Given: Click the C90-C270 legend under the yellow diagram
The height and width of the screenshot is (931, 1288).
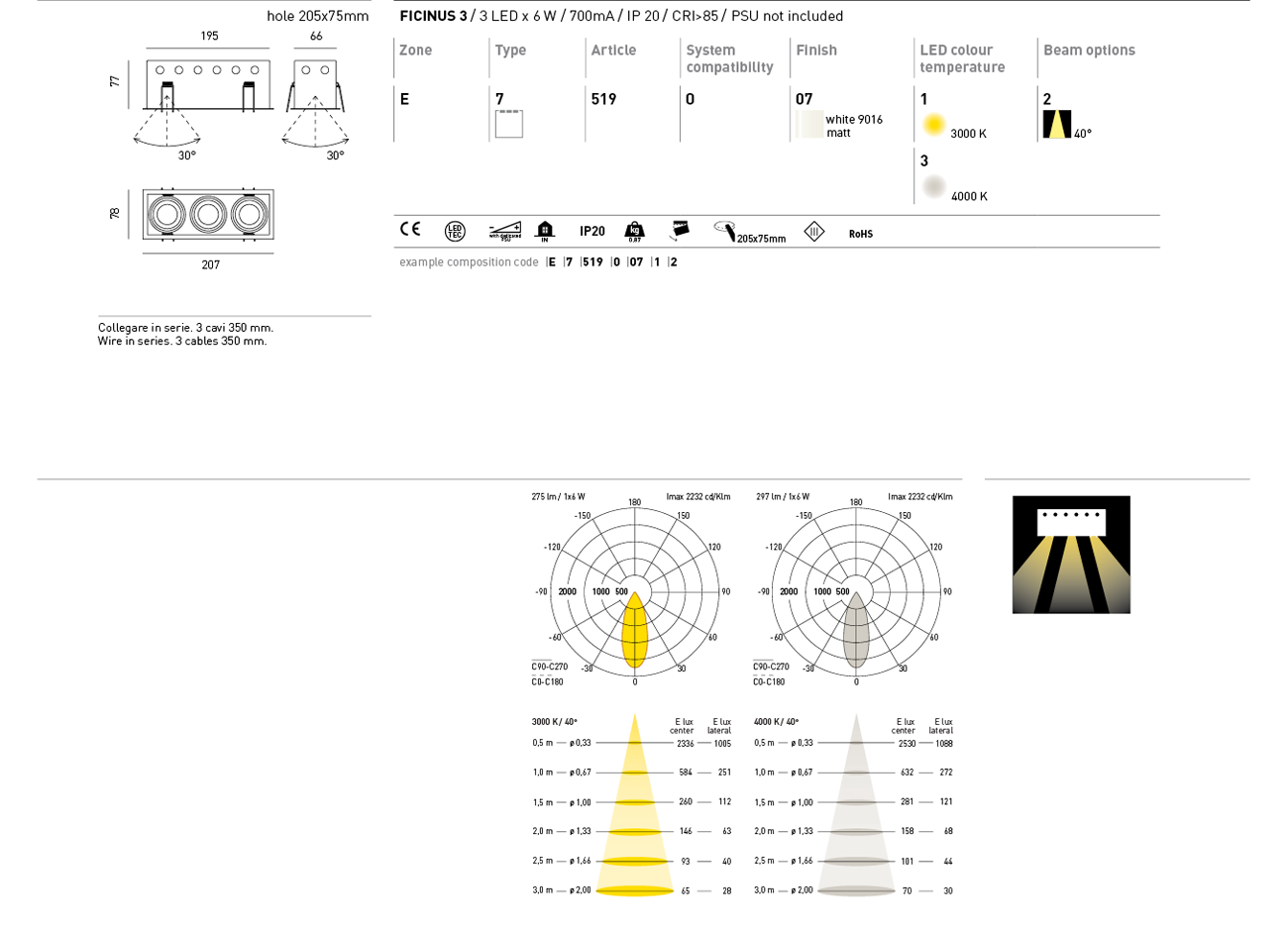Looking at the screenshot, I should pos(549,668).
